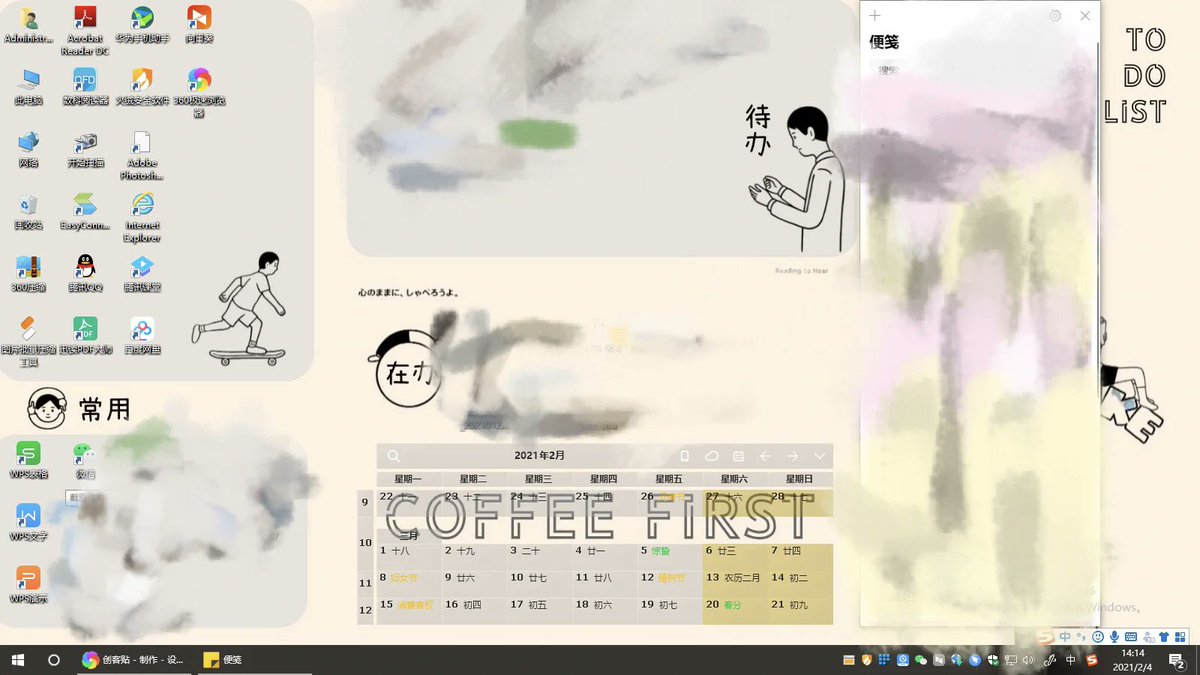Image resolution: width=1200 pixels, height=675 pixels.
Task: Switch to 创客贴 browser taskbar item
Action: point(134,660)
